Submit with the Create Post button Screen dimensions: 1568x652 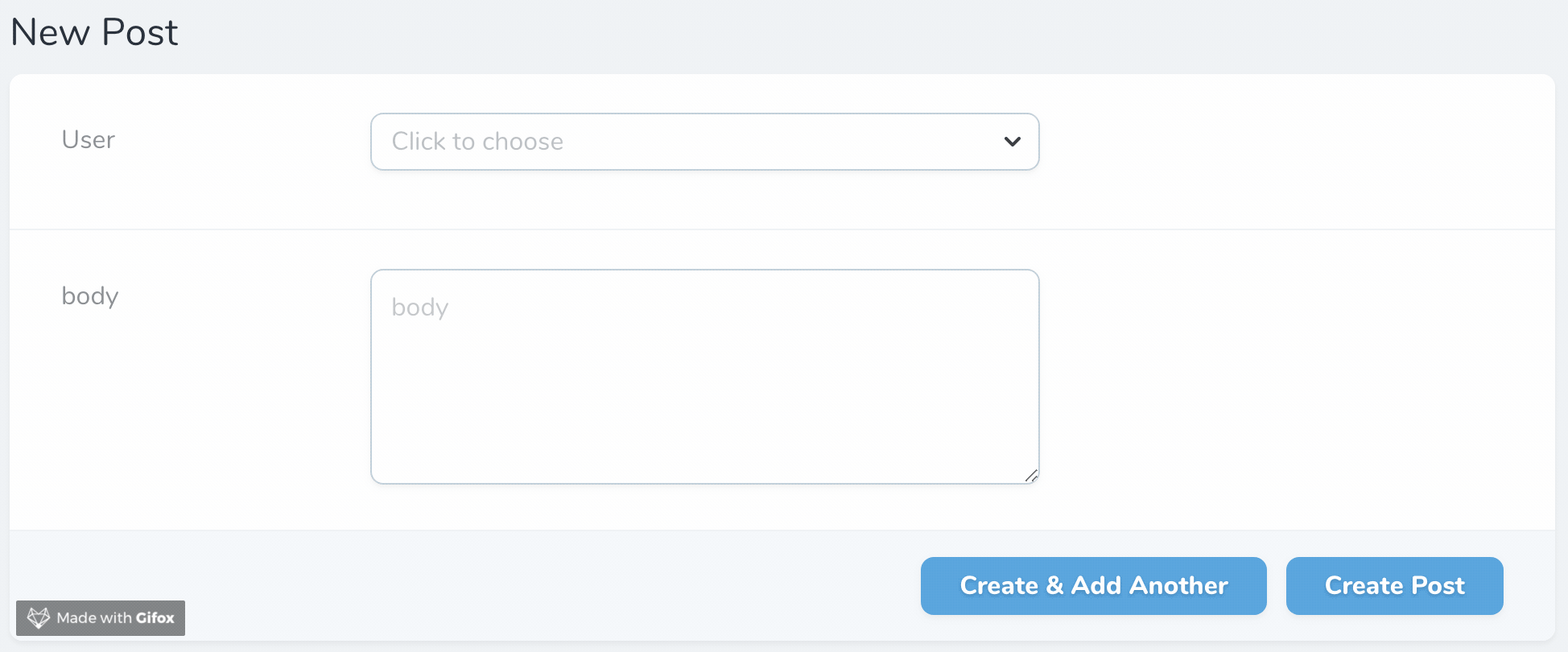click(x=1394, y=586)
